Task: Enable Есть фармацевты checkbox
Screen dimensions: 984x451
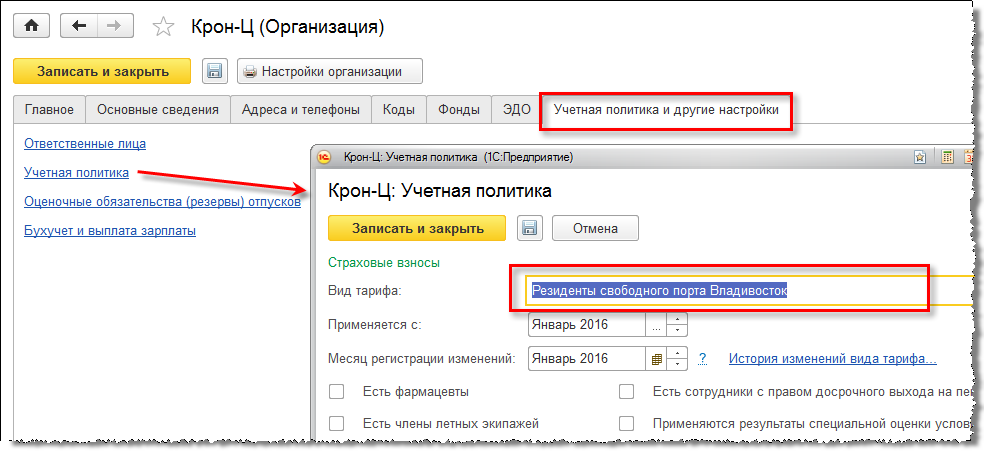Action: [x=337, y=392]
